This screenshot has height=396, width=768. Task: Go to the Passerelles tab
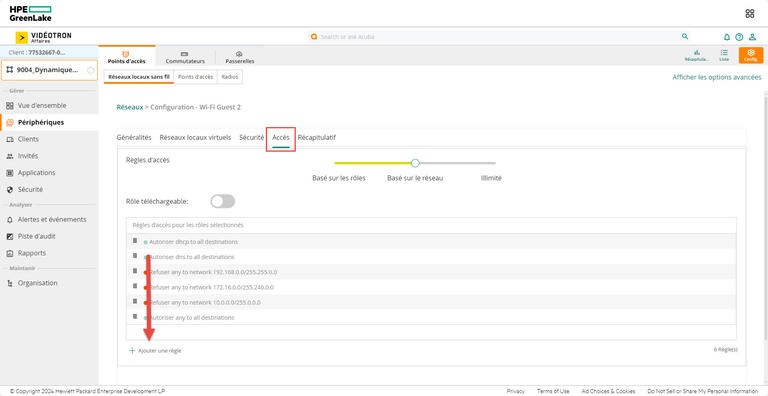240,57
